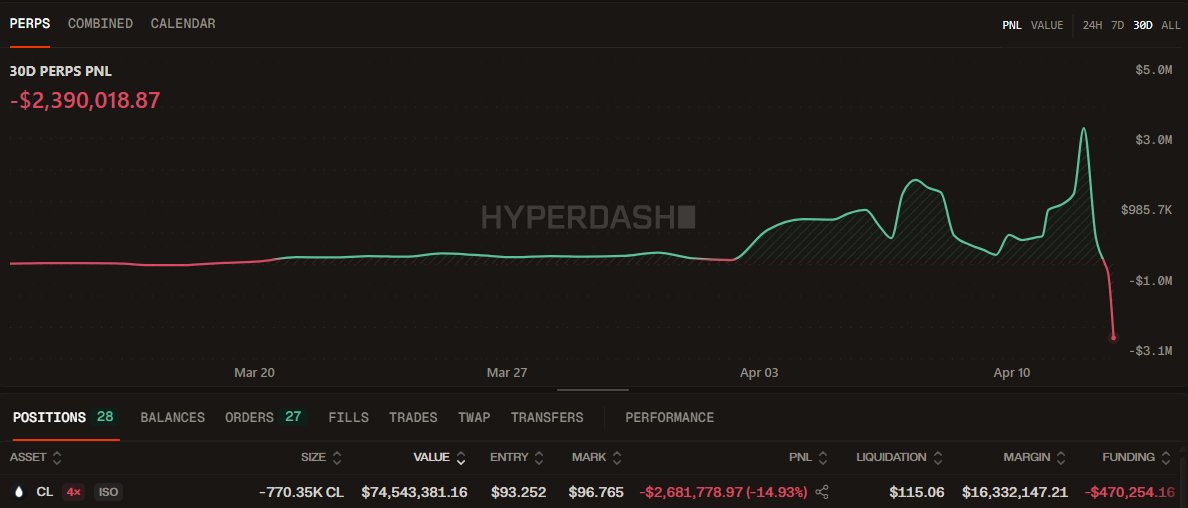This screenshot has height=508, width=1188.
Task: Sort positions by FUNDING column
Action: (1136, 457)
